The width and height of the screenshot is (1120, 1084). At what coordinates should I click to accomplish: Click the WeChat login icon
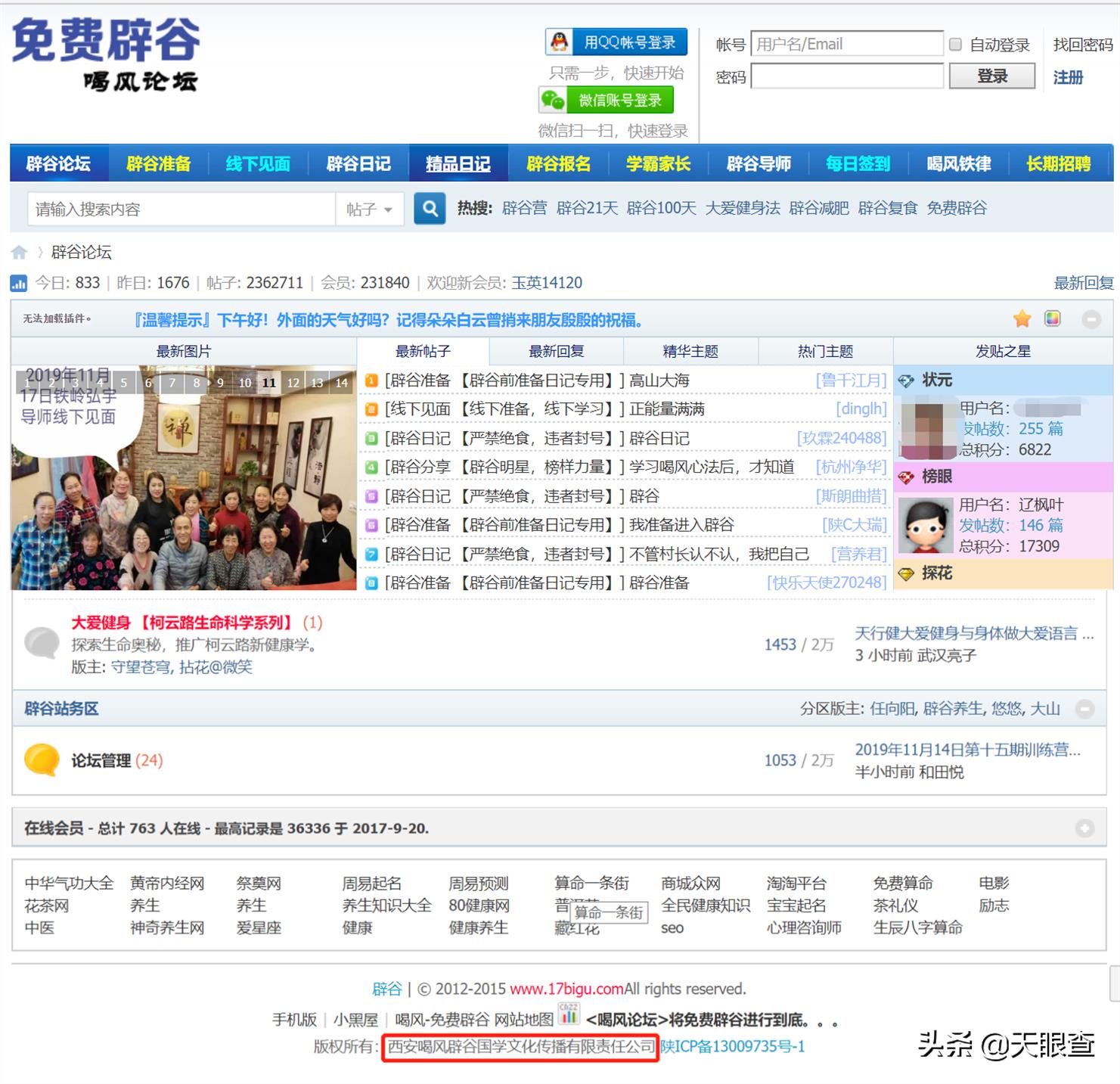[x=553, y=100]
